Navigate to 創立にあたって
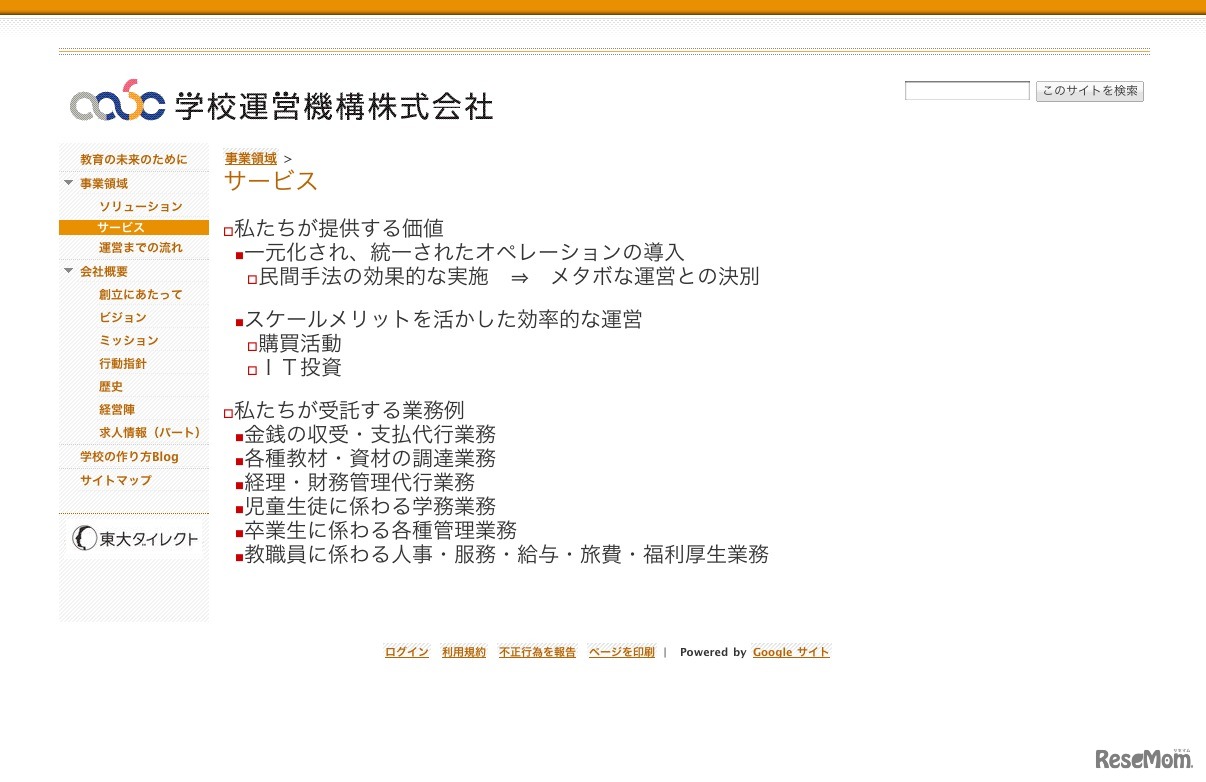The height and width of the screenshot is (782, 1206). point(140,294)
